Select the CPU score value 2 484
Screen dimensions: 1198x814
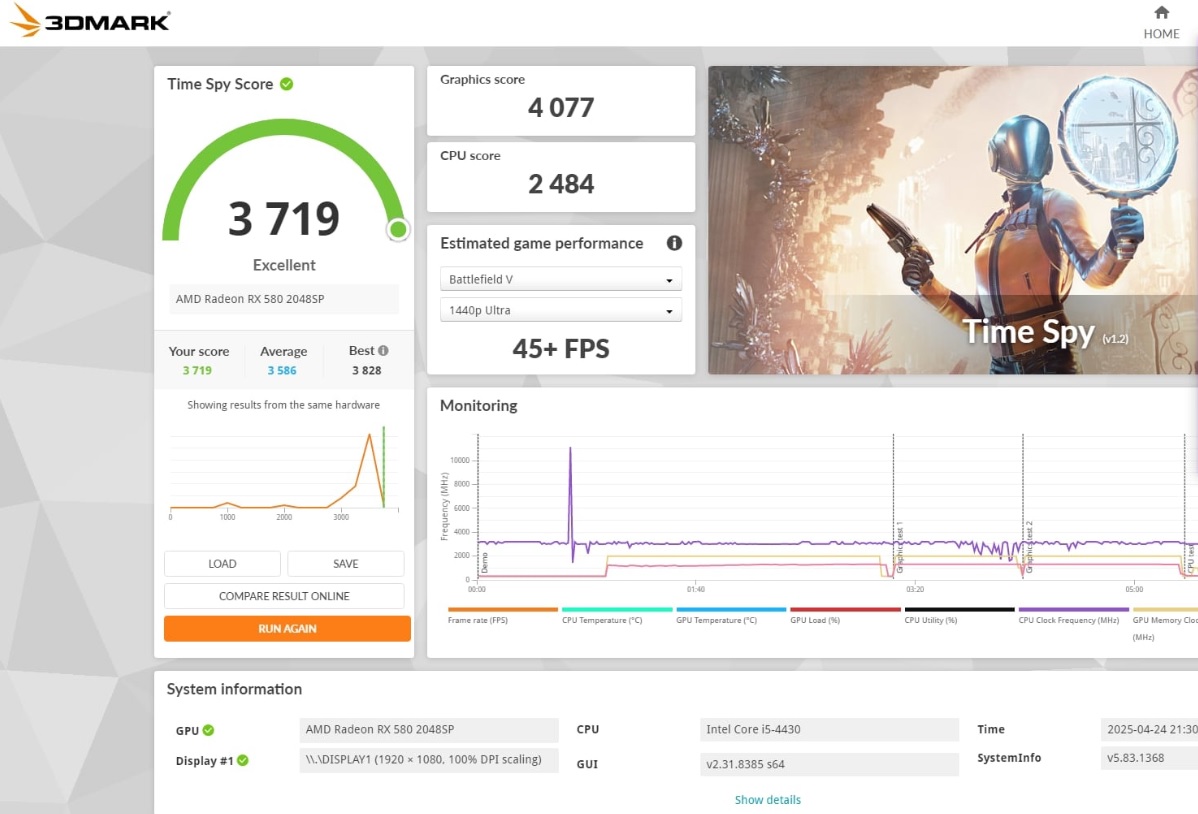pos(561,184)
